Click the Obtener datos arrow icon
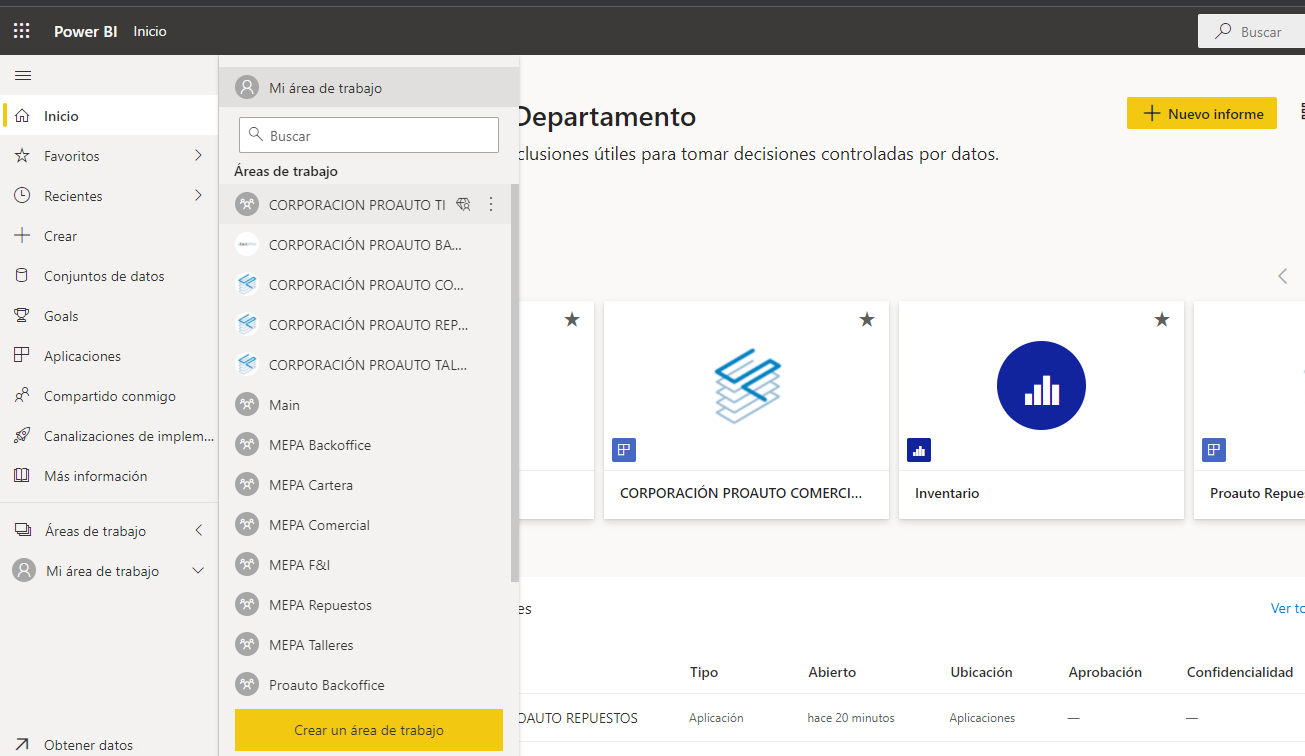 coord(22,745)
